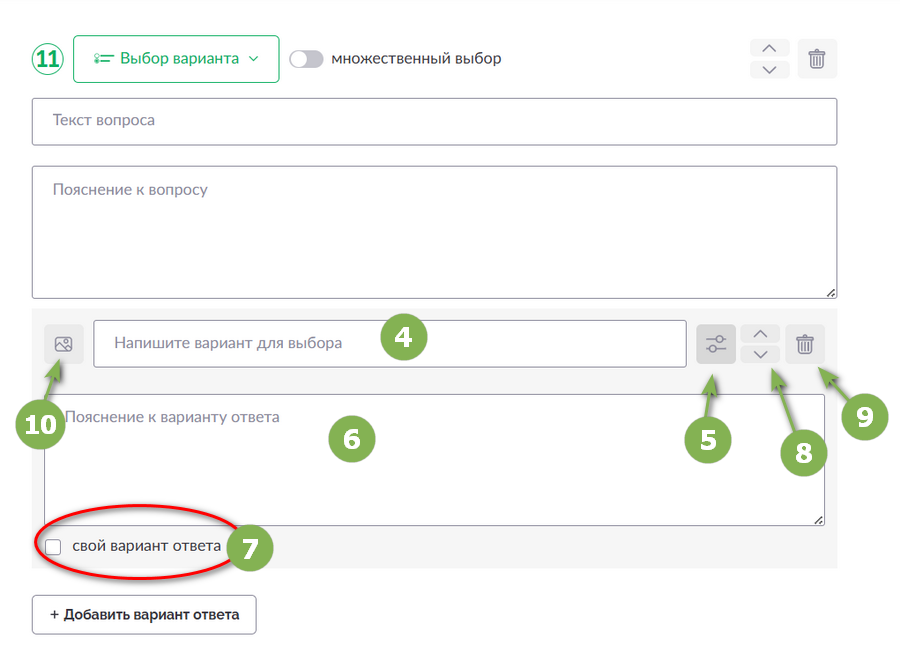
Task: Move answer option up
Action: pos(760,334)
